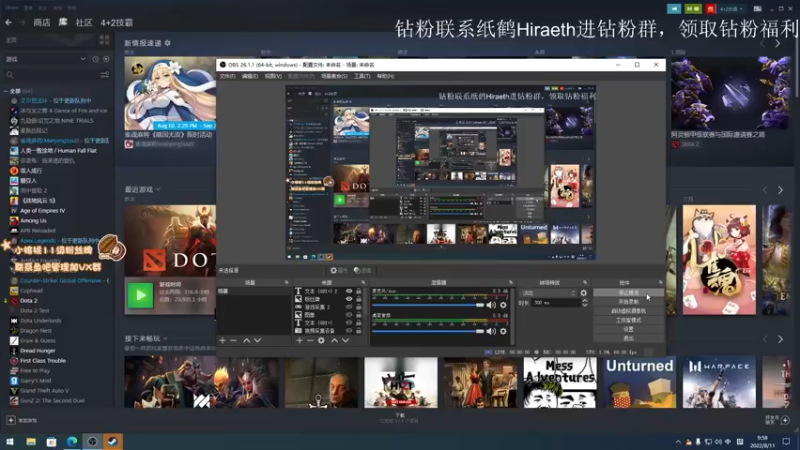Toggle visibility eye of the third OBS source
The image size is (800, 450).
coord(349,307)
